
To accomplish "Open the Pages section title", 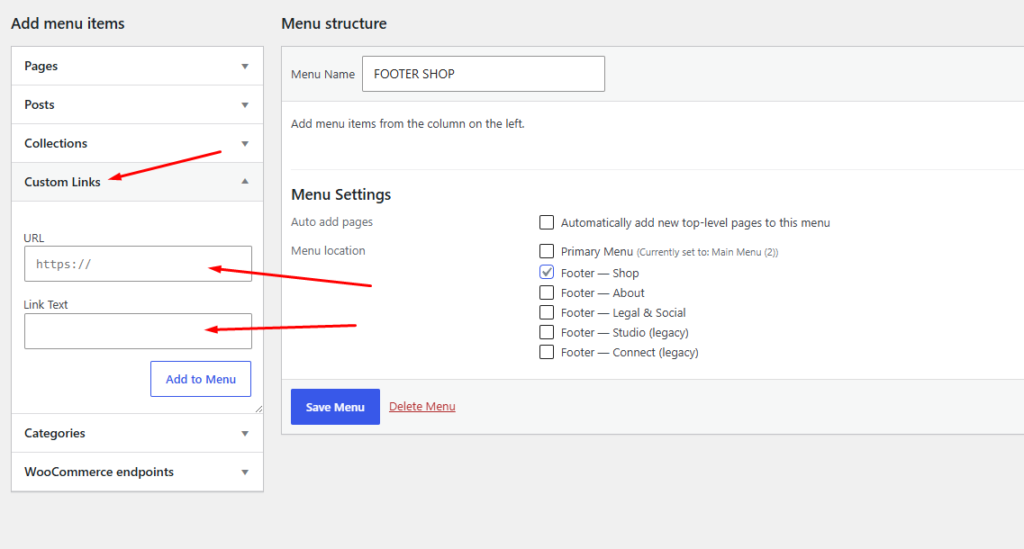I will pos(41,66).
